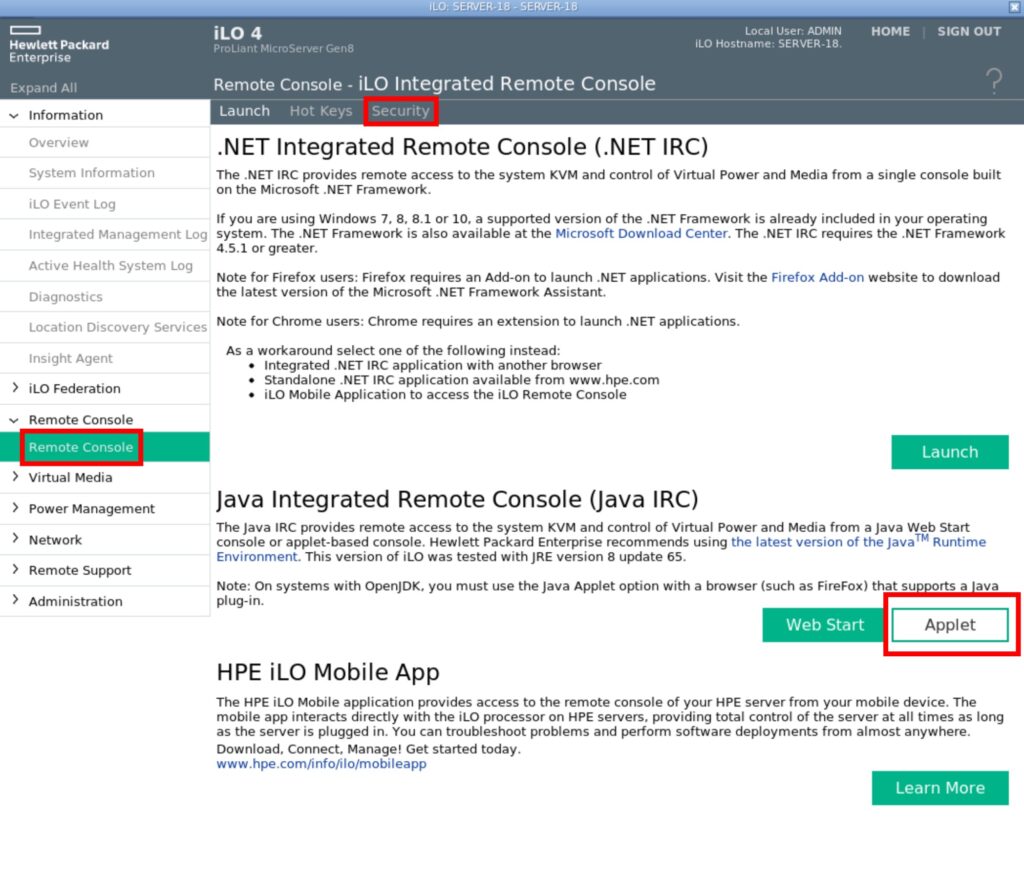The height and width of the screenshot is (876, 1024).
Task: Collapse the Remote Console section chevron
Action: tap(14, 420)
